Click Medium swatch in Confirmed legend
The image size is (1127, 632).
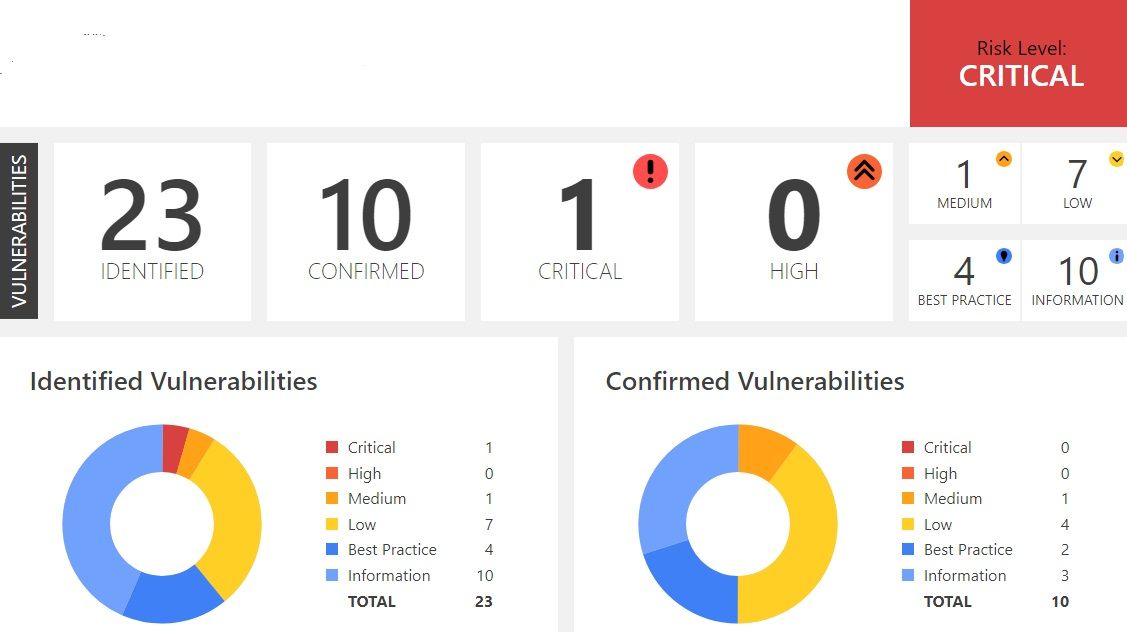[908, 498]
